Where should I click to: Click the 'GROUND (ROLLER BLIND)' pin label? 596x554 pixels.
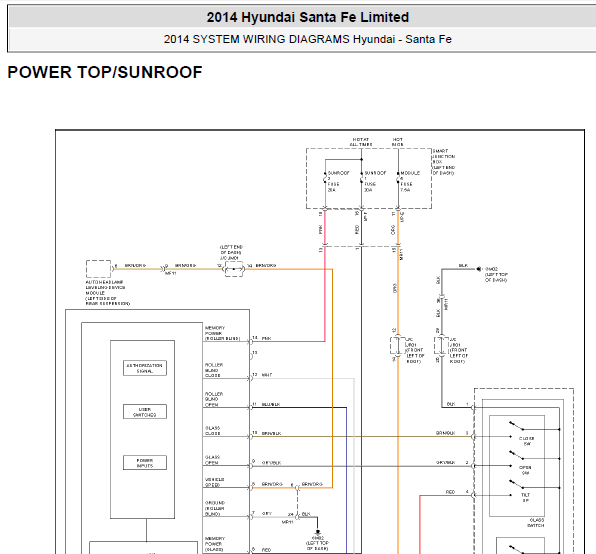point(215,508)
